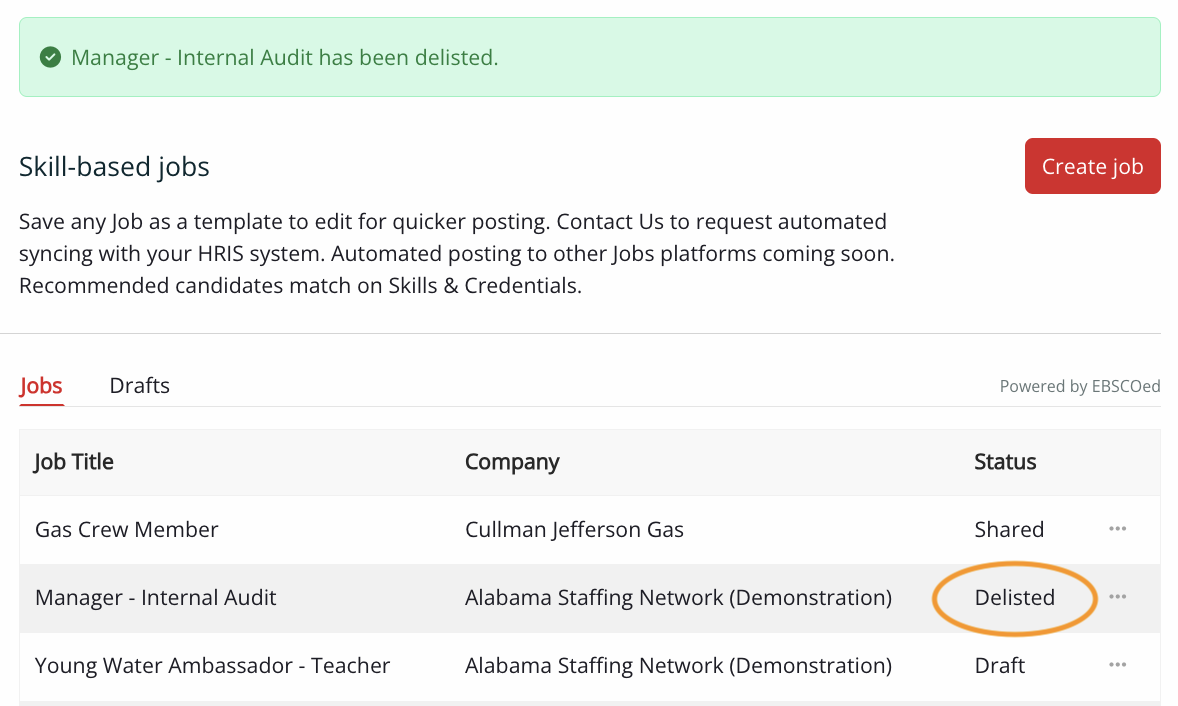Screen dimensions: 1178x706
Task: Open the ellipsis menu for Manager - Internal Audit
Action: pyautogui.click(x=1117, y=597)
